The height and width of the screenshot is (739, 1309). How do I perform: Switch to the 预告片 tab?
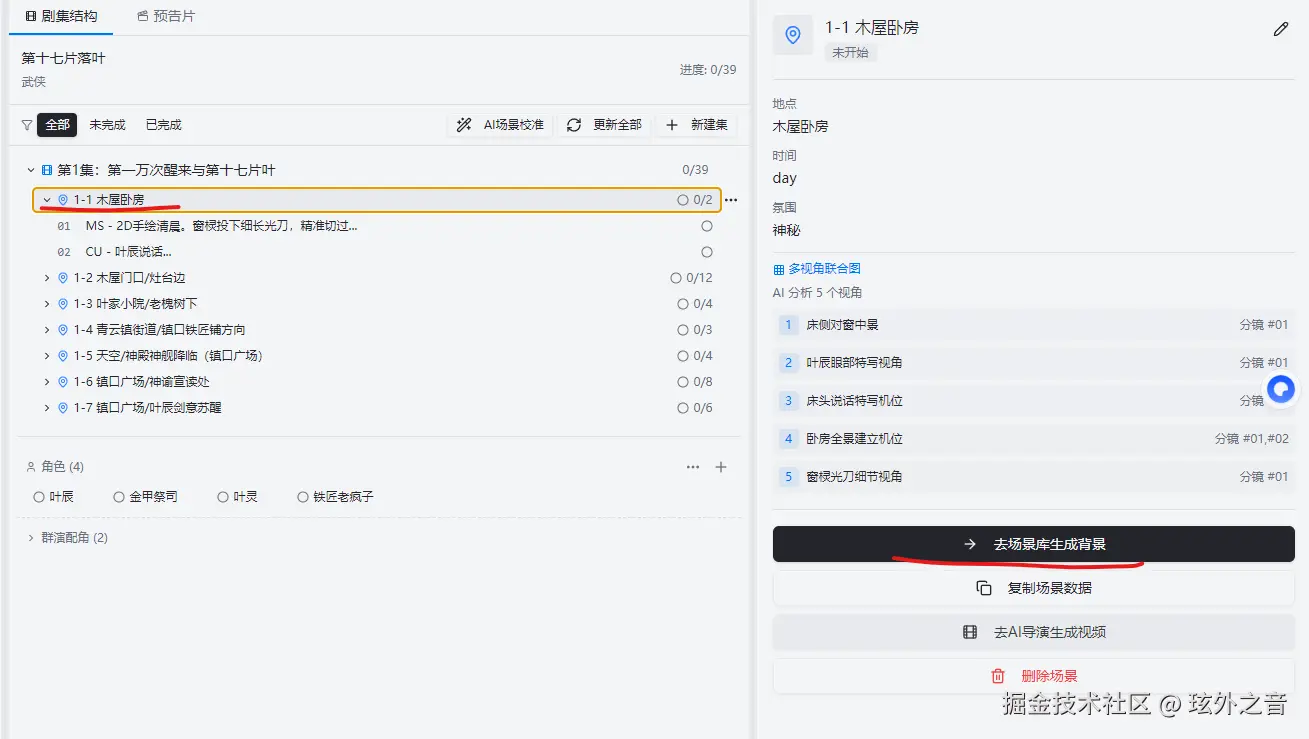pos(166,16)
